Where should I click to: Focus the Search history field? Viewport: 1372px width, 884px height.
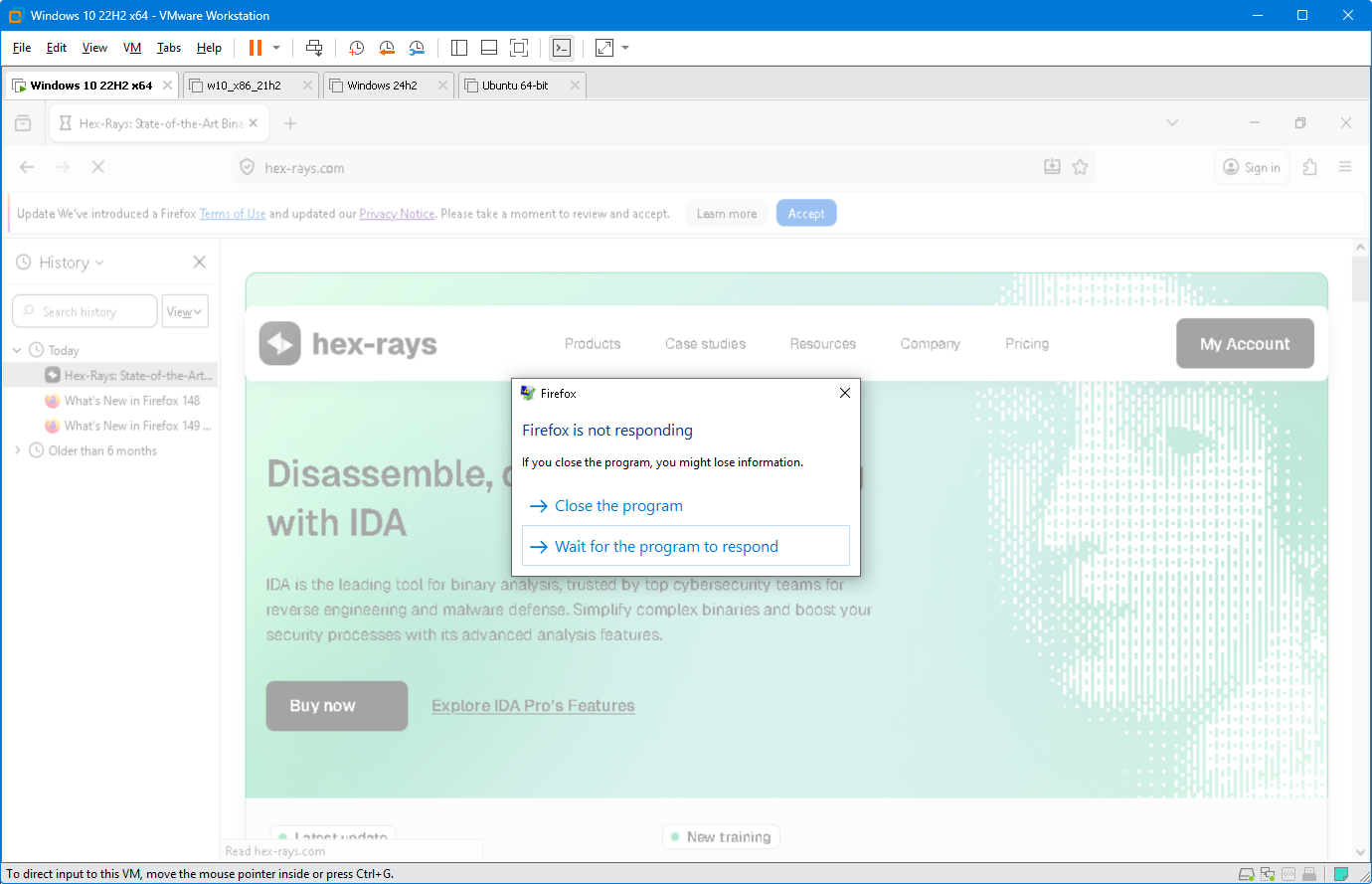85,311
